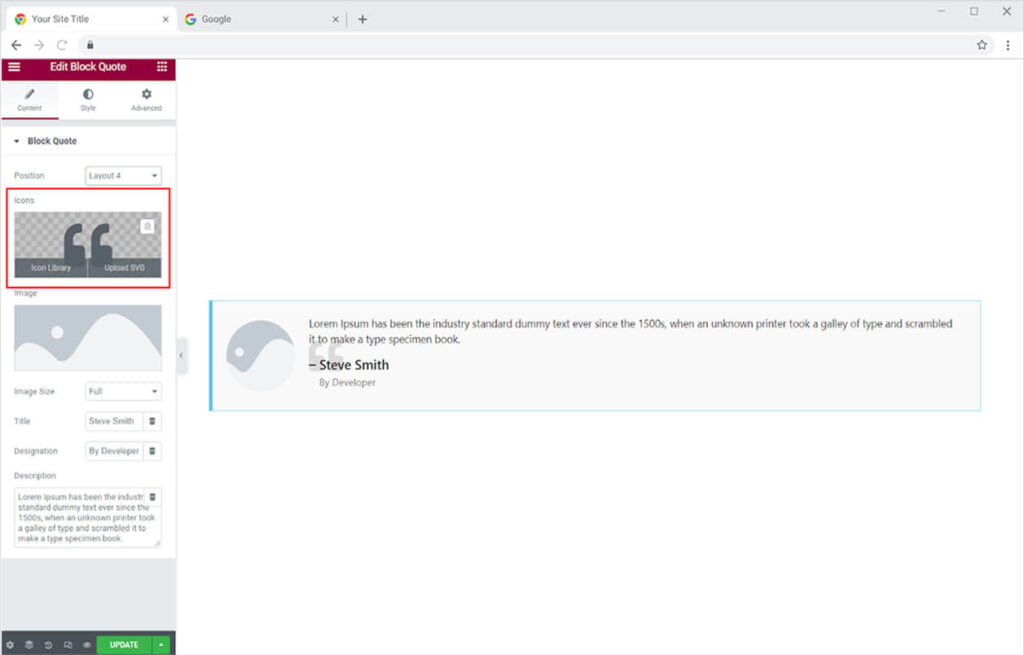Screen dimensions: 1024x655
Task: Click the dynamic tags icon beside Title field
Action: [152, 421]
